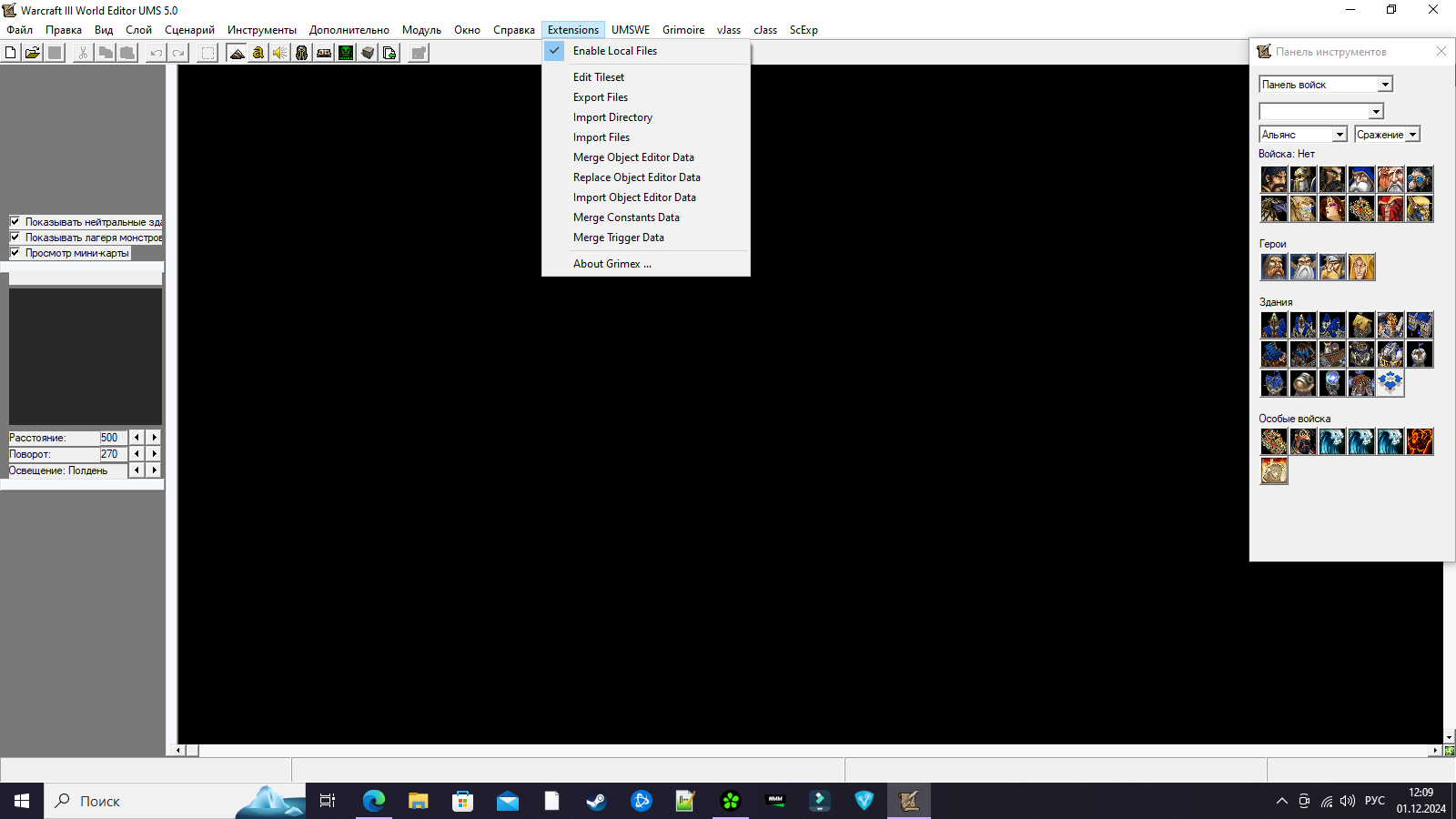Open Steam from the taskbar
The height and width of the screenshot is (819, 1456).
(596, 801)
